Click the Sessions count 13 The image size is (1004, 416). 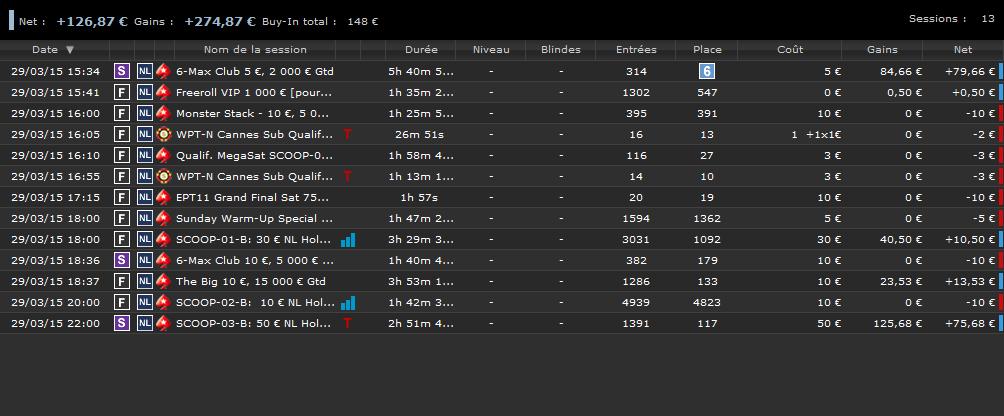(x=988, y=19)
